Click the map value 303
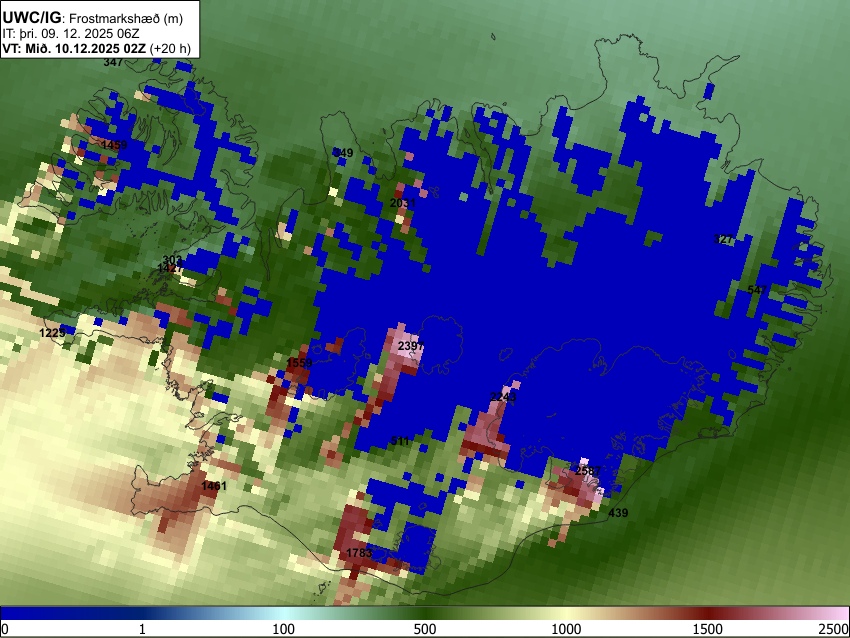 pyautogui.click(x=172, y=260)
